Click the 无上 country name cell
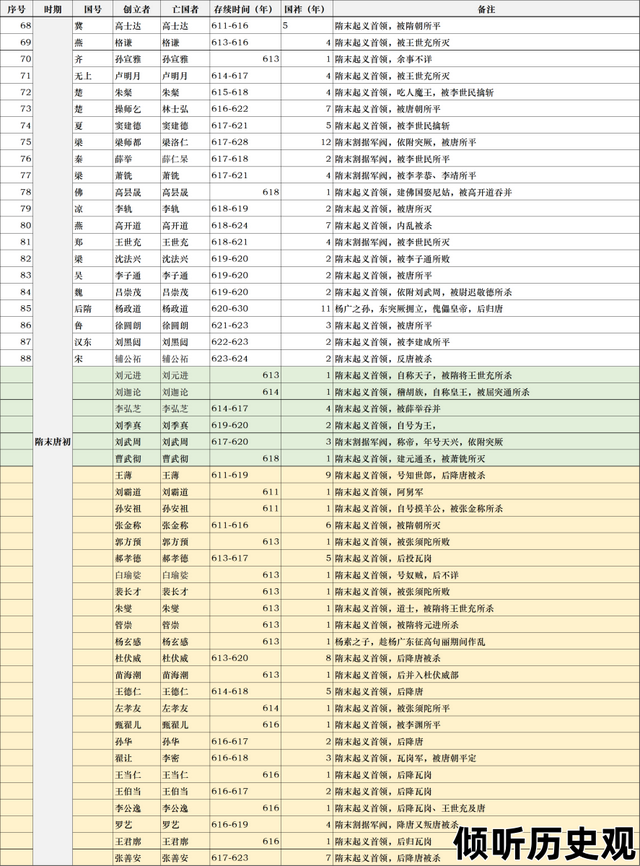Viewport: 640px width, 866px height. pyautogui.click(x=93, y=76)
